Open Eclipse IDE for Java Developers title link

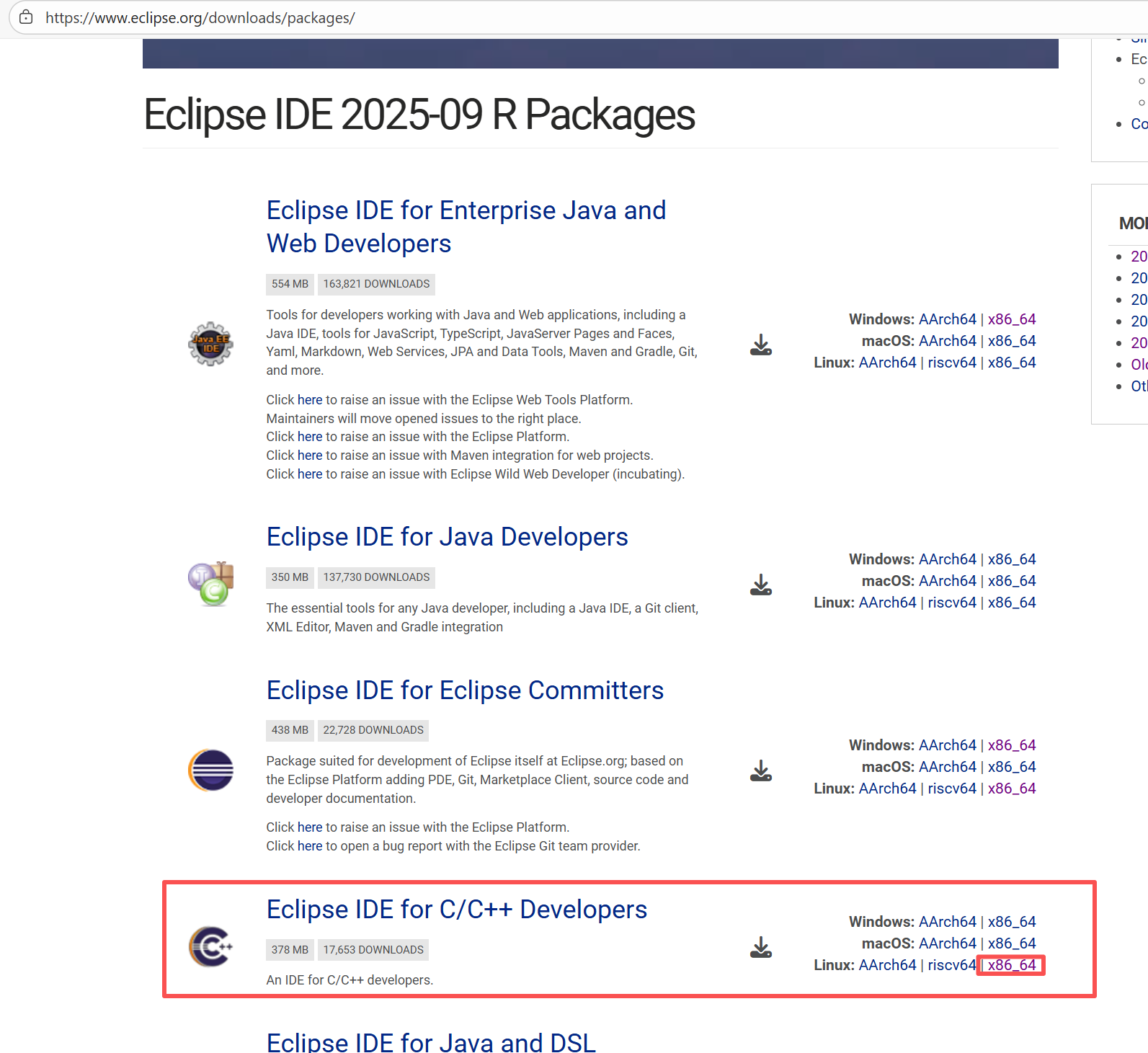point(447,537)
